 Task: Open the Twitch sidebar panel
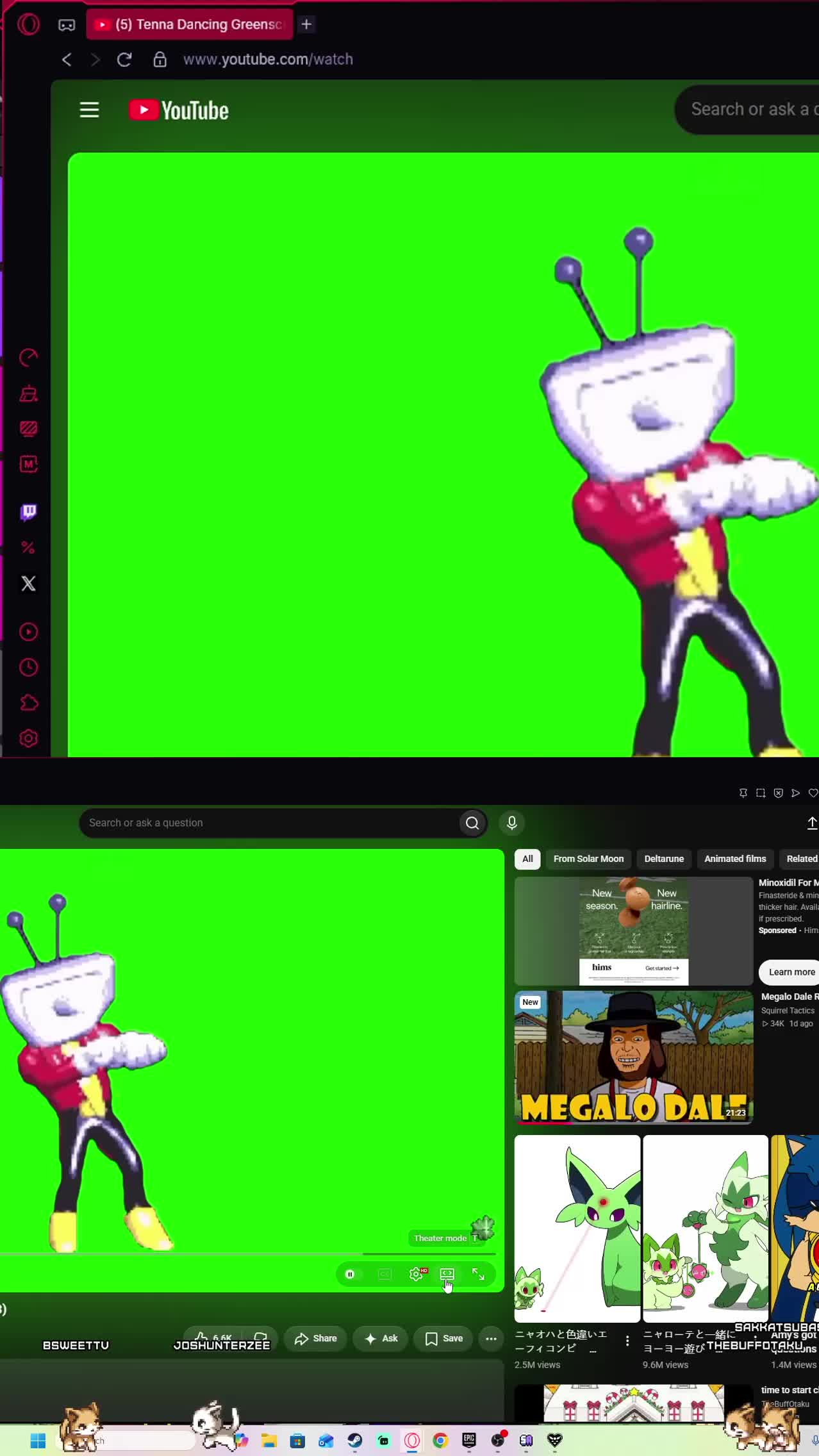[x=28, y=511]
